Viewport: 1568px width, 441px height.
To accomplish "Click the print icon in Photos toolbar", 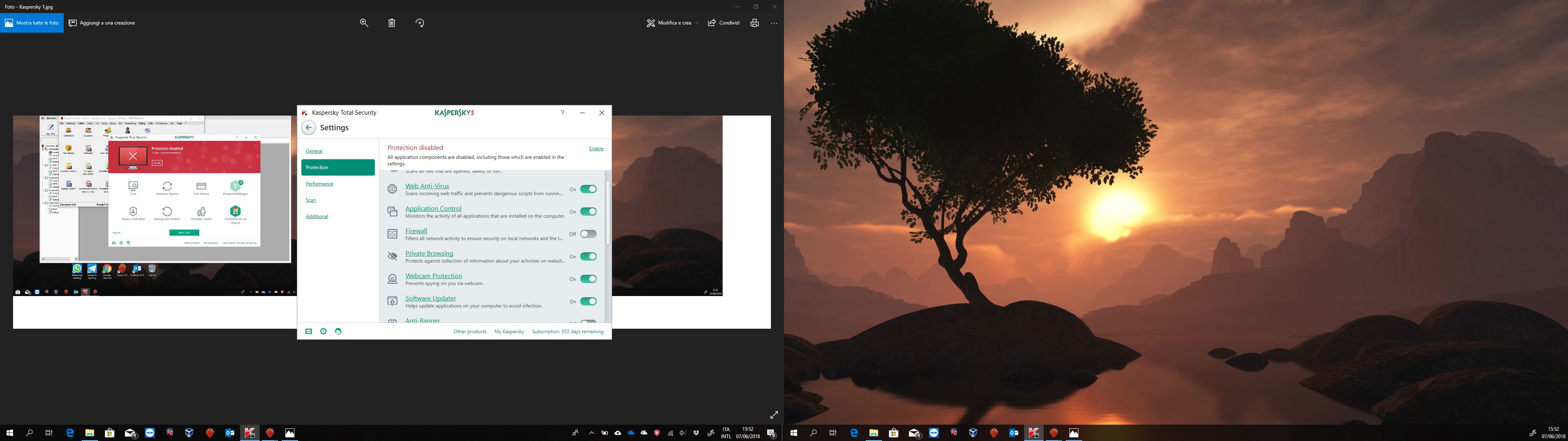I will pyautogui.click(x=754, y=23).
